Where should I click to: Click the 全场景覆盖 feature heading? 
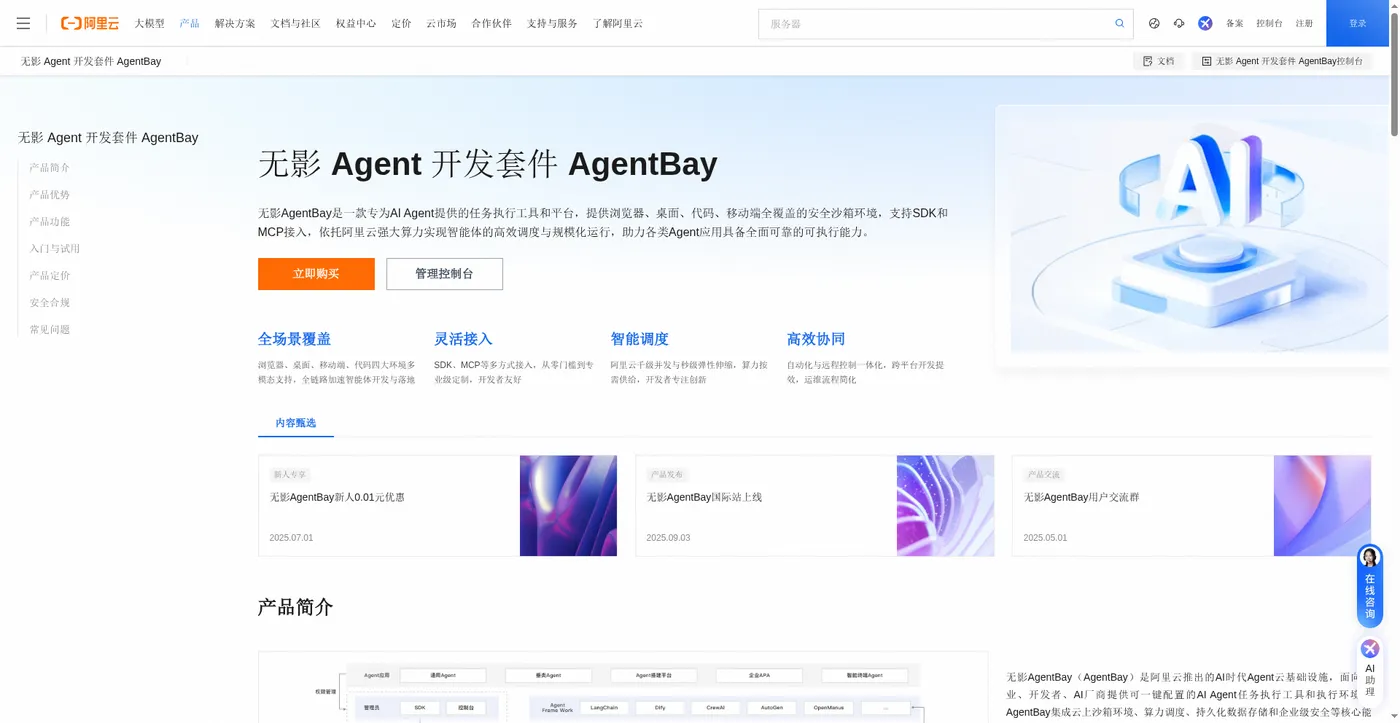(x=294, y=339)
